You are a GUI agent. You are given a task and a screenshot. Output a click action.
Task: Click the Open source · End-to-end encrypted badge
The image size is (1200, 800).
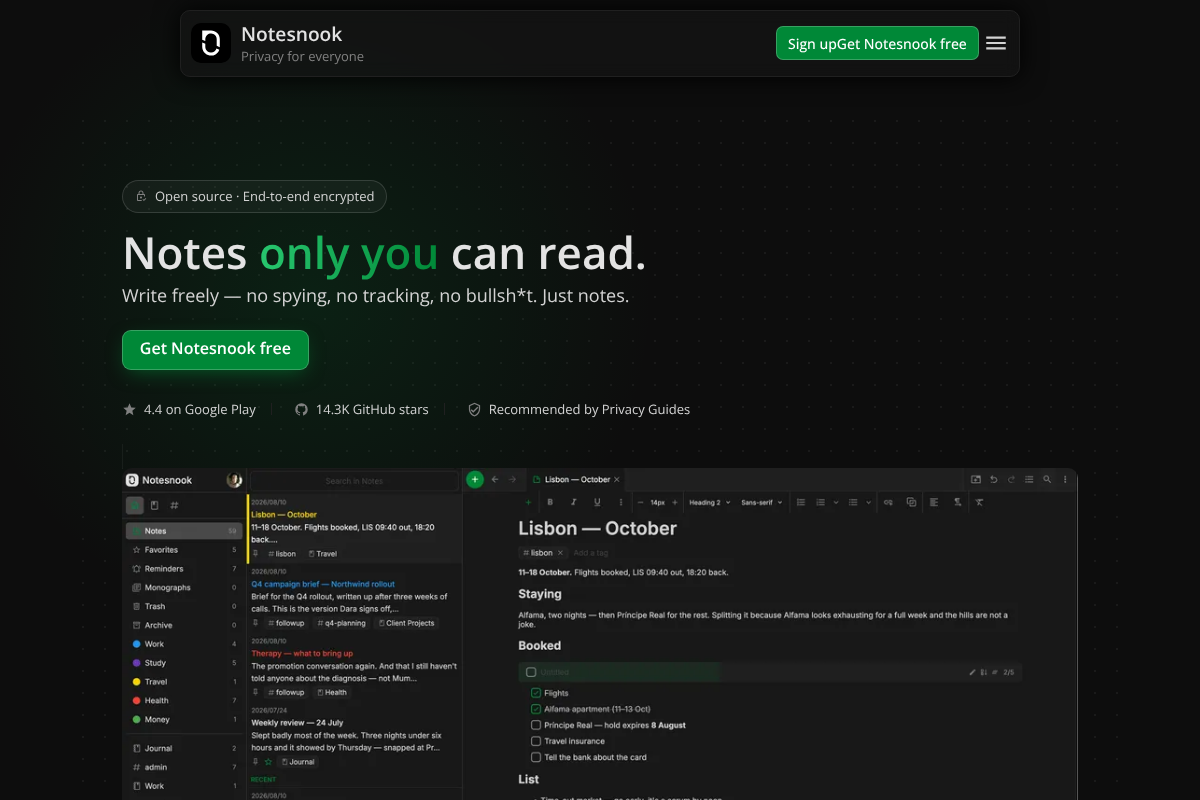pyautogui.click(x=254, y=196)
